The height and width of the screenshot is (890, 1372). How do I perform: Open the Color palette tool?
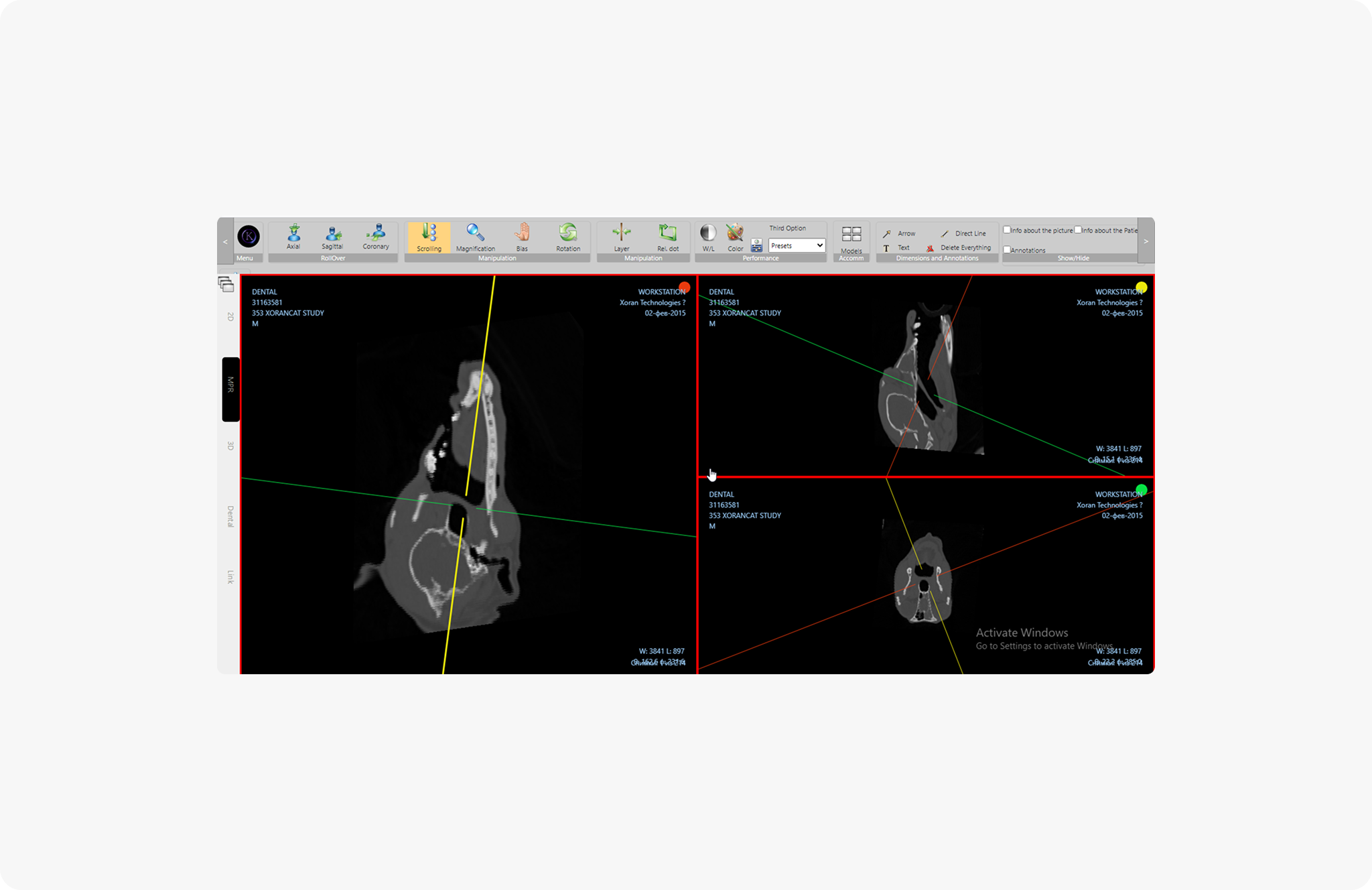coord(735,235)
